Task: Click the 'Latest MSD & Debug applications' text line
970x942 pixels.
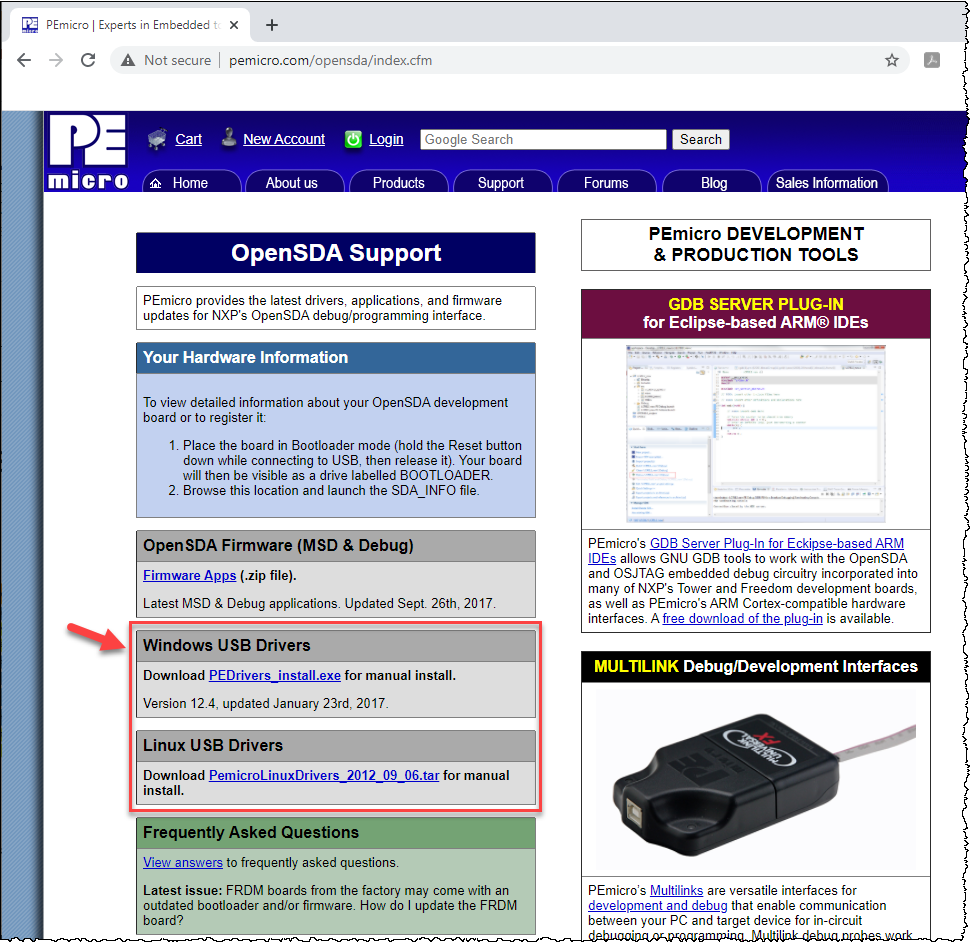Action: point(319,603)
